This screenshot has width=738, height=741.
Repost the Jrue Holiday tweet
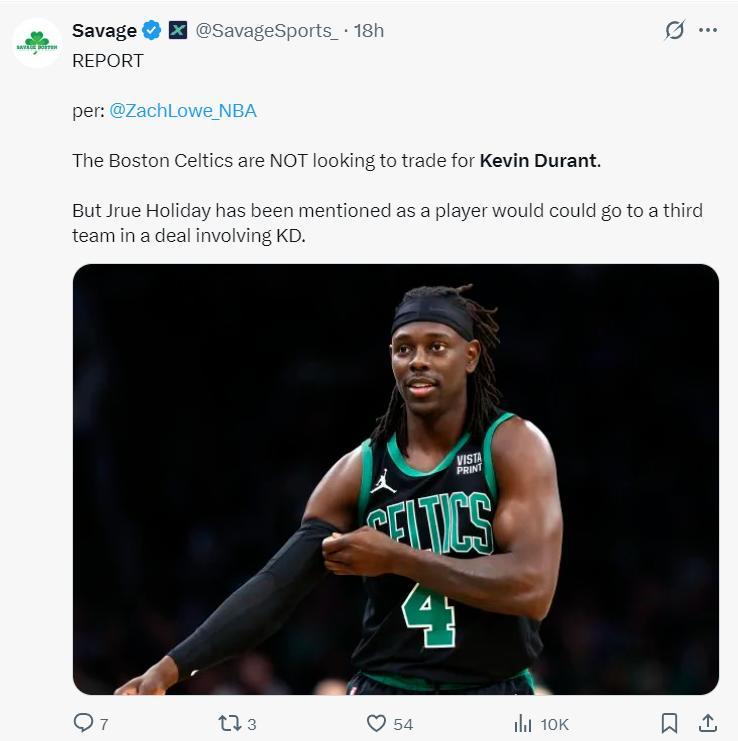click(229, 723)
